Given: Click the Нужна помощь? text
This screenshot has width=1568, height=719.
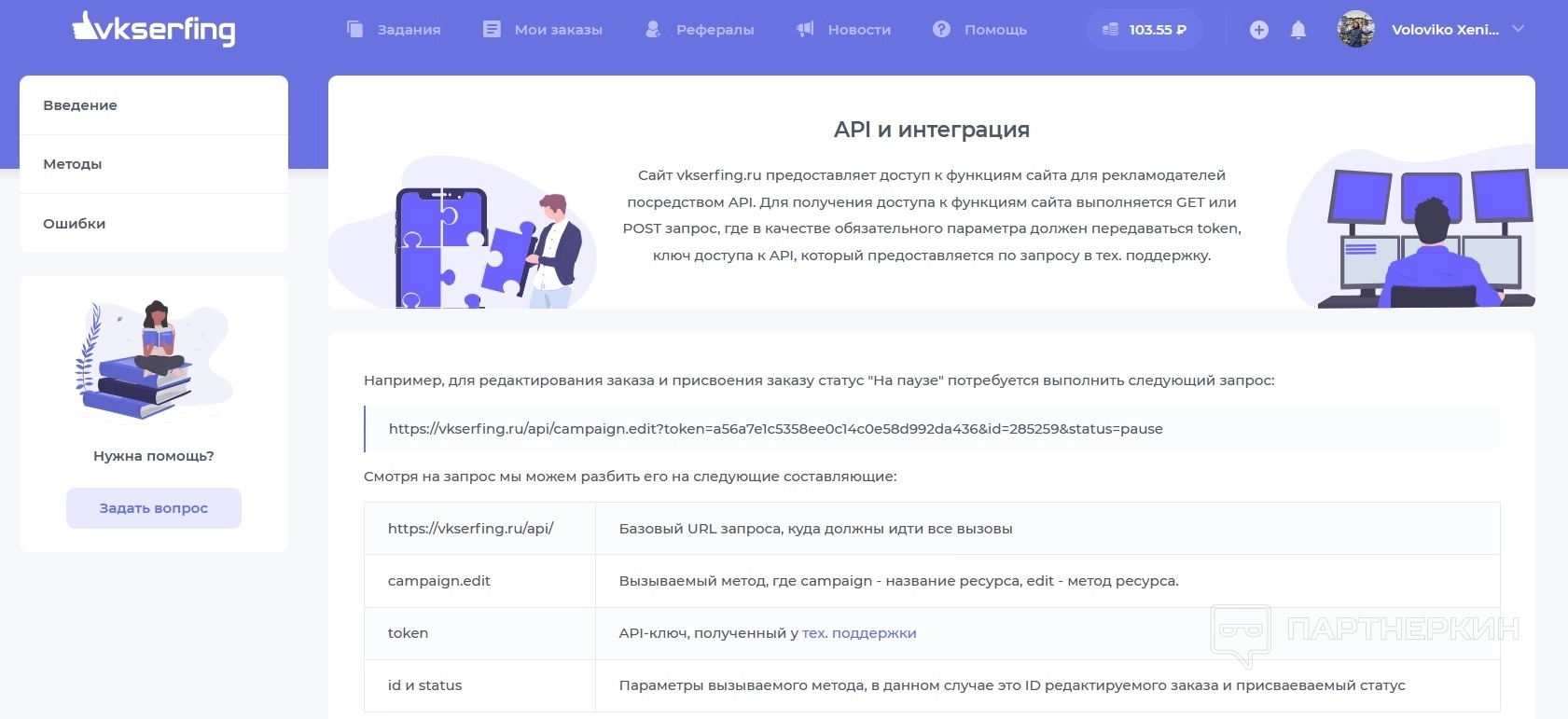Looking at the screenshot, I should (x=154, y=456).
